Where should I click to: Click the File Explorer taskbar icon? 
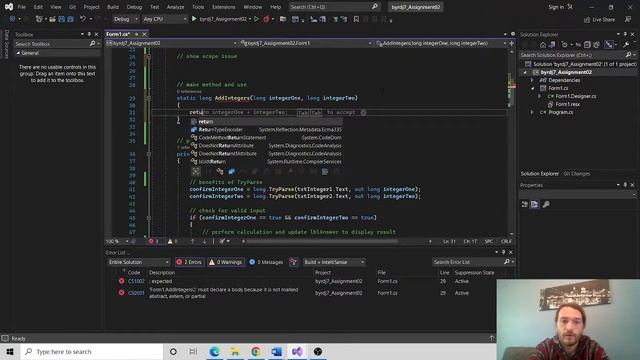[235, 351]
